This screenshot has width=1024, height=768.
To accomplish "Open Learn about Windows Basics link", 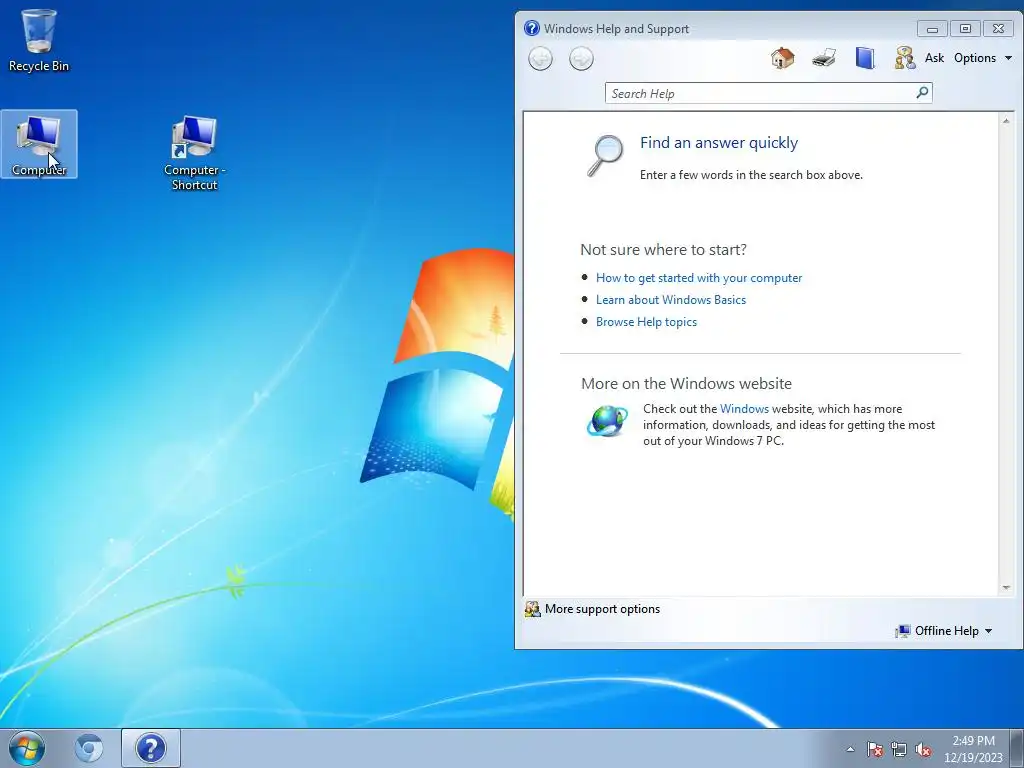I will click(x=671, y=300).
